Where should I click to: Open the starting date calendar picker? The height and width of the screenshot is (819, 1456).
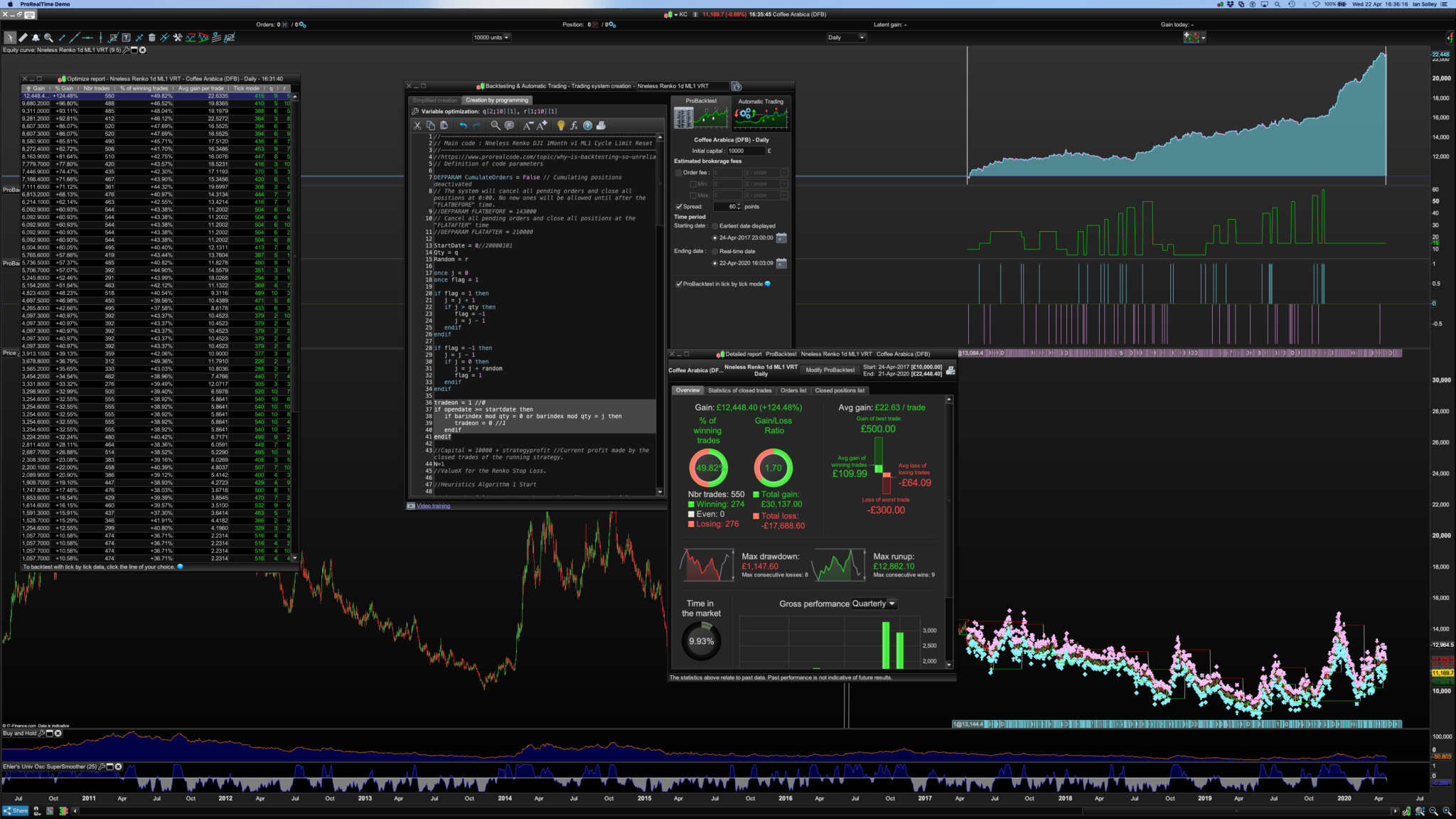pos(781,237)
